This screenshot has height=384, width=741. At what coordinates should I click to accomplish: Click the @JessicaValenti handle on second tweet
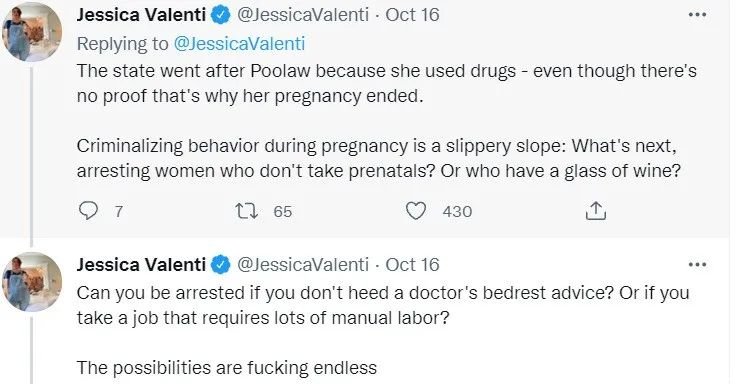(x=302, y=265)
